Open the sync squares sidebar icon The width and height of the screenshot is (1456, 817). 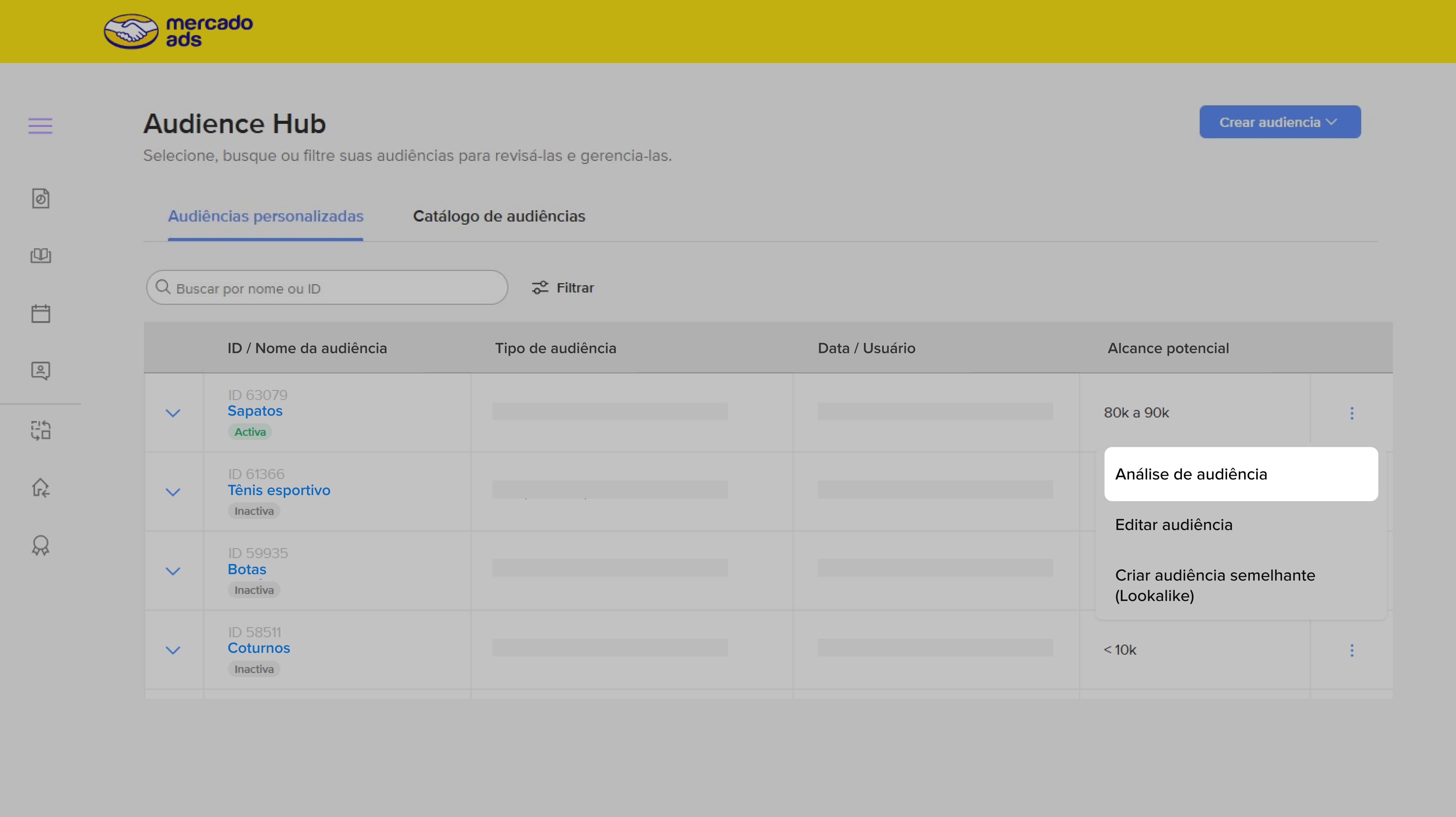pyautogui.click(x=41, y=430)
